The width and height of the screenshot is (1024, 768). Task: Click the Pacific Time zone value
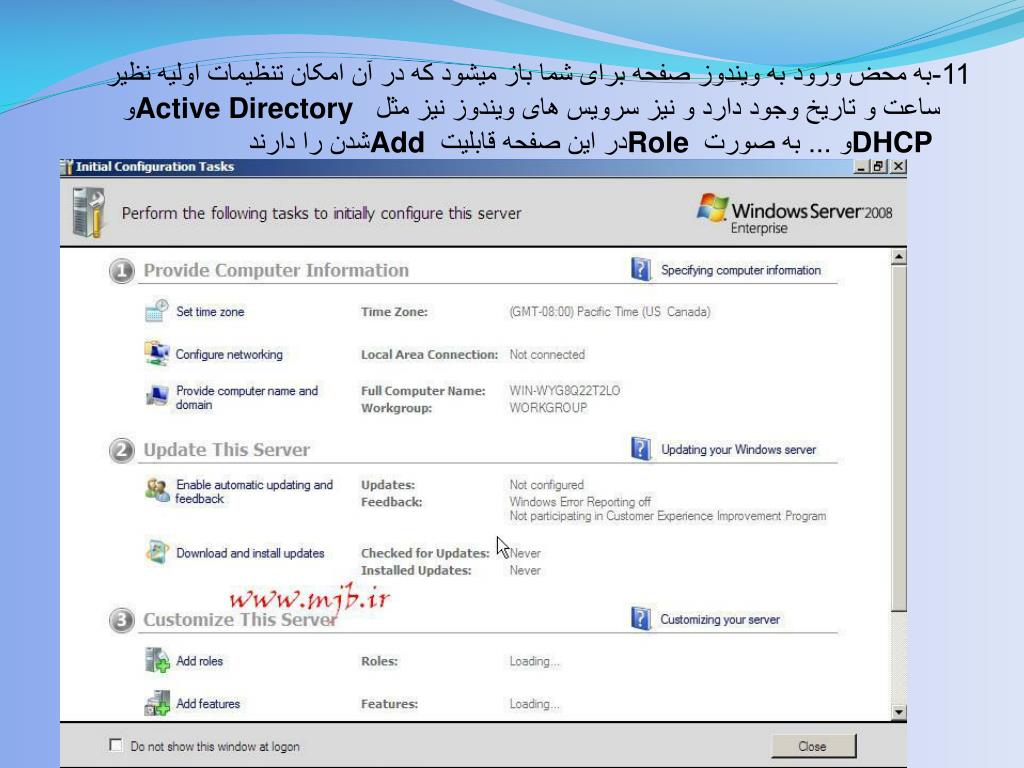click(x=610, y=312)
